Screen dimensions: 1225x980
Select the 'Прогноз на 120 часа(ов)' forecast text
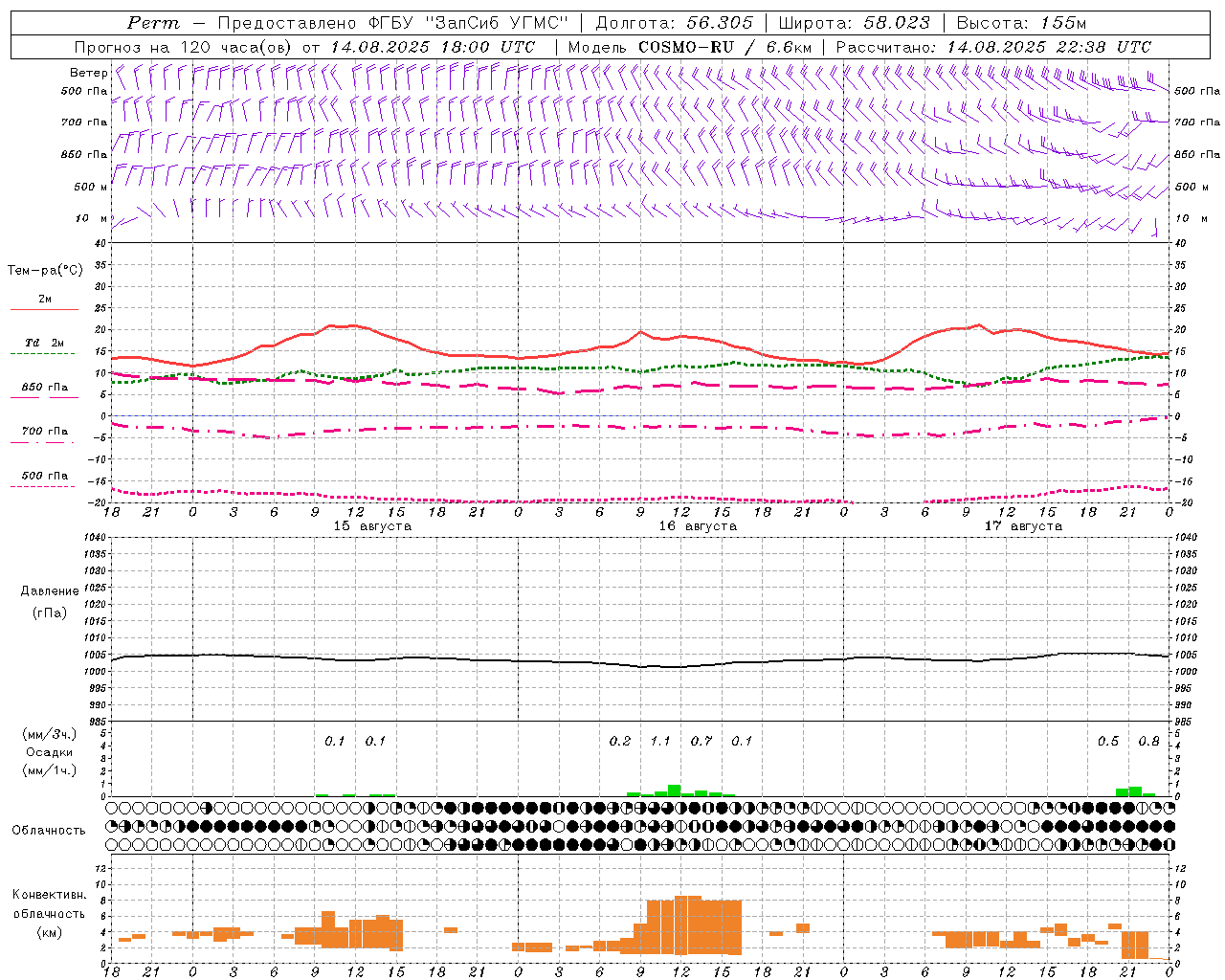pos(184,47)
